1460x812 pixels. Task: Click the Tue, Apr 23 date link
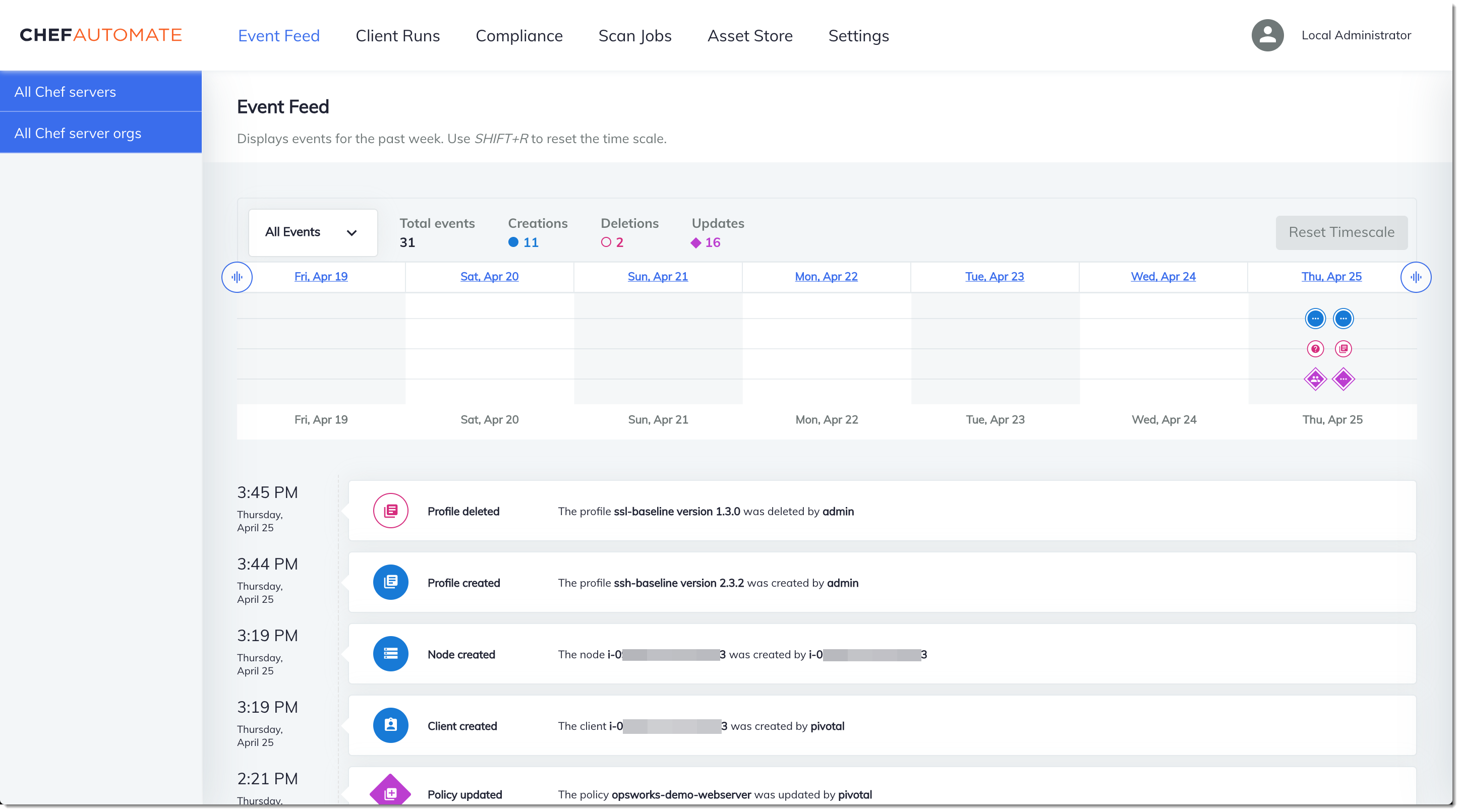point(994,277)
